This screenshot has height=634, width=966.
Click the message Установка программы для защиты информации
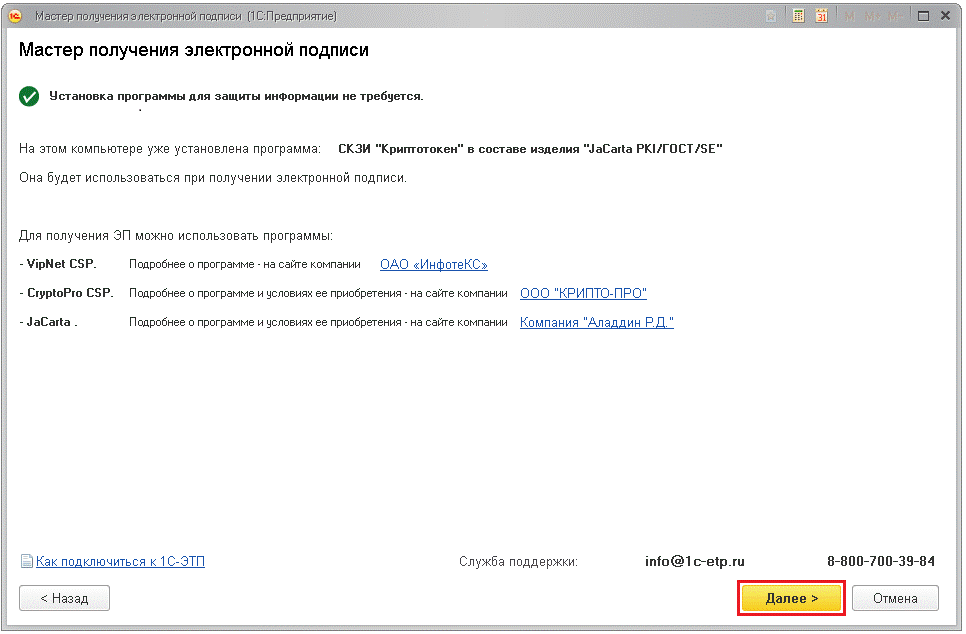click(236, 97)
